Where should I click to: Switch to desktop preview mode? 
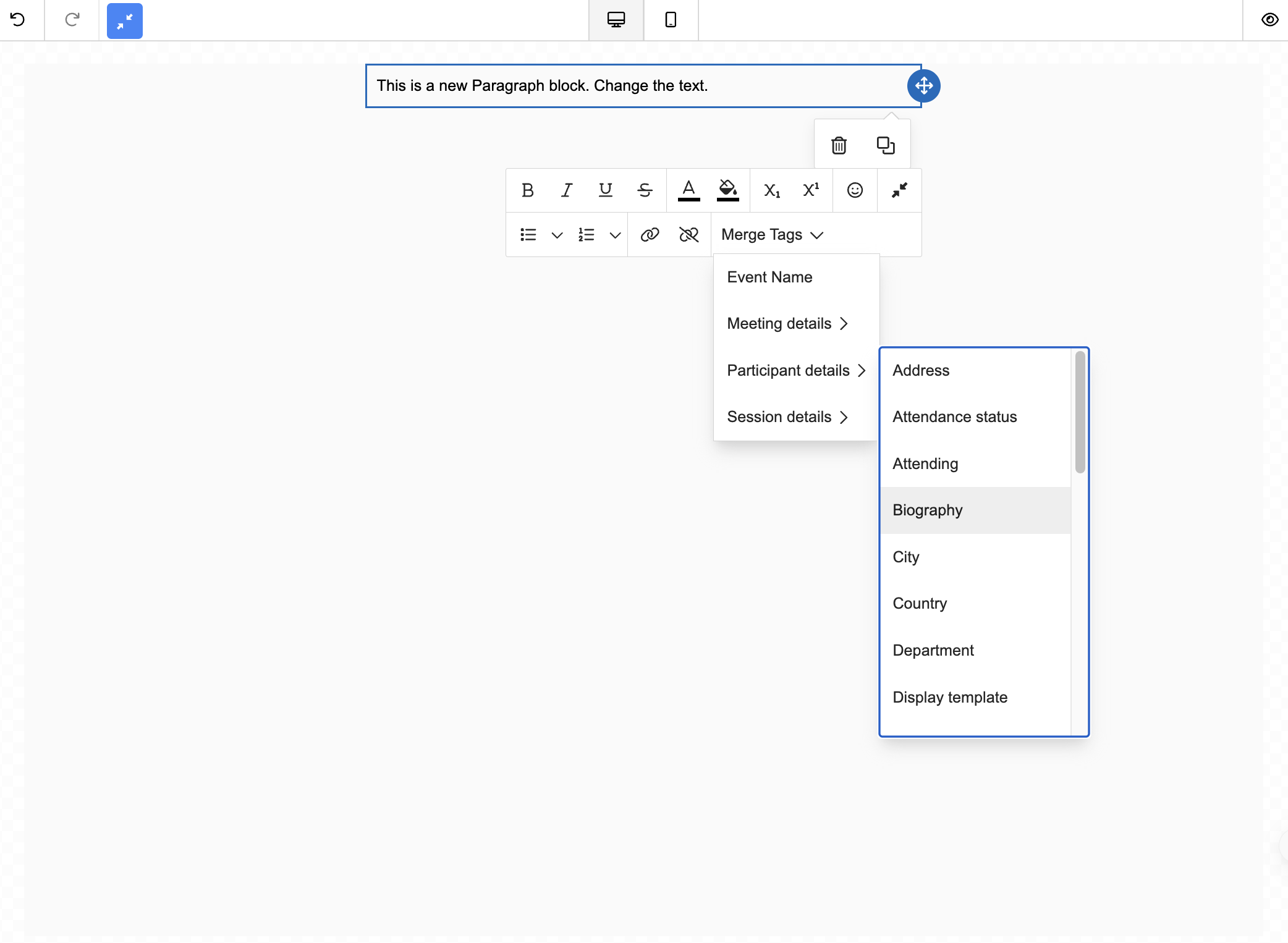click(x=616, y=20)
